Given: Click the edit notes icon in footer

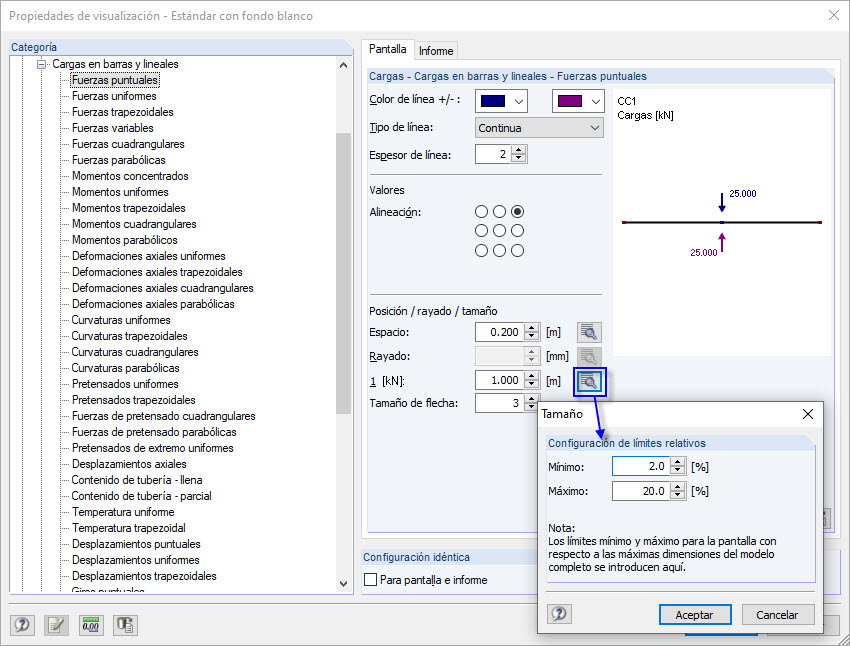Looking at the screenshot, I should point(56,625).
